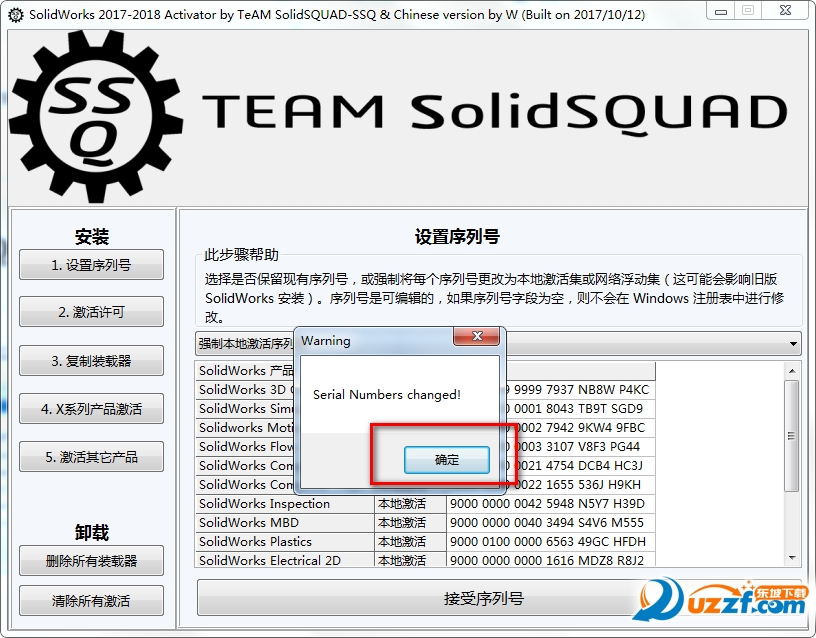Image resolution: width=816 pixels, height=638 pixels.
Task: Click the 2. 激活许可 button
Action: tap(92, 312)
